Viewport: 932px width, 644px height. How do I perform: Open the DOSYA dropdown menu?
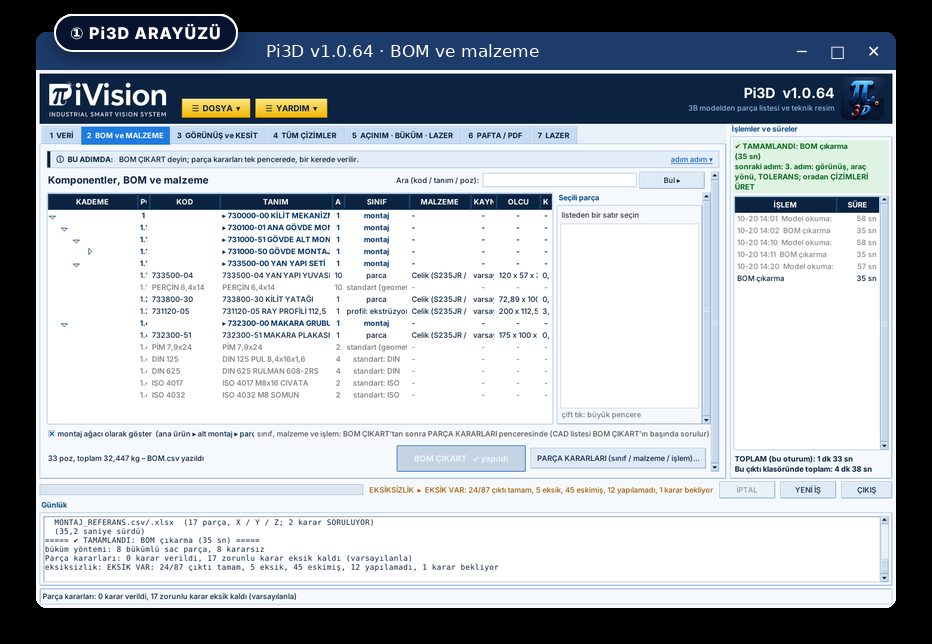pos(216,108)
